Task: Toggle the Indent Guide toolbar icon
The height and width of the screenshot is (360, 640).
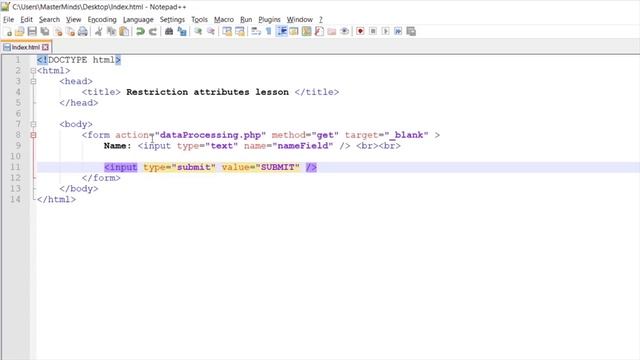Action: [282, 31]
